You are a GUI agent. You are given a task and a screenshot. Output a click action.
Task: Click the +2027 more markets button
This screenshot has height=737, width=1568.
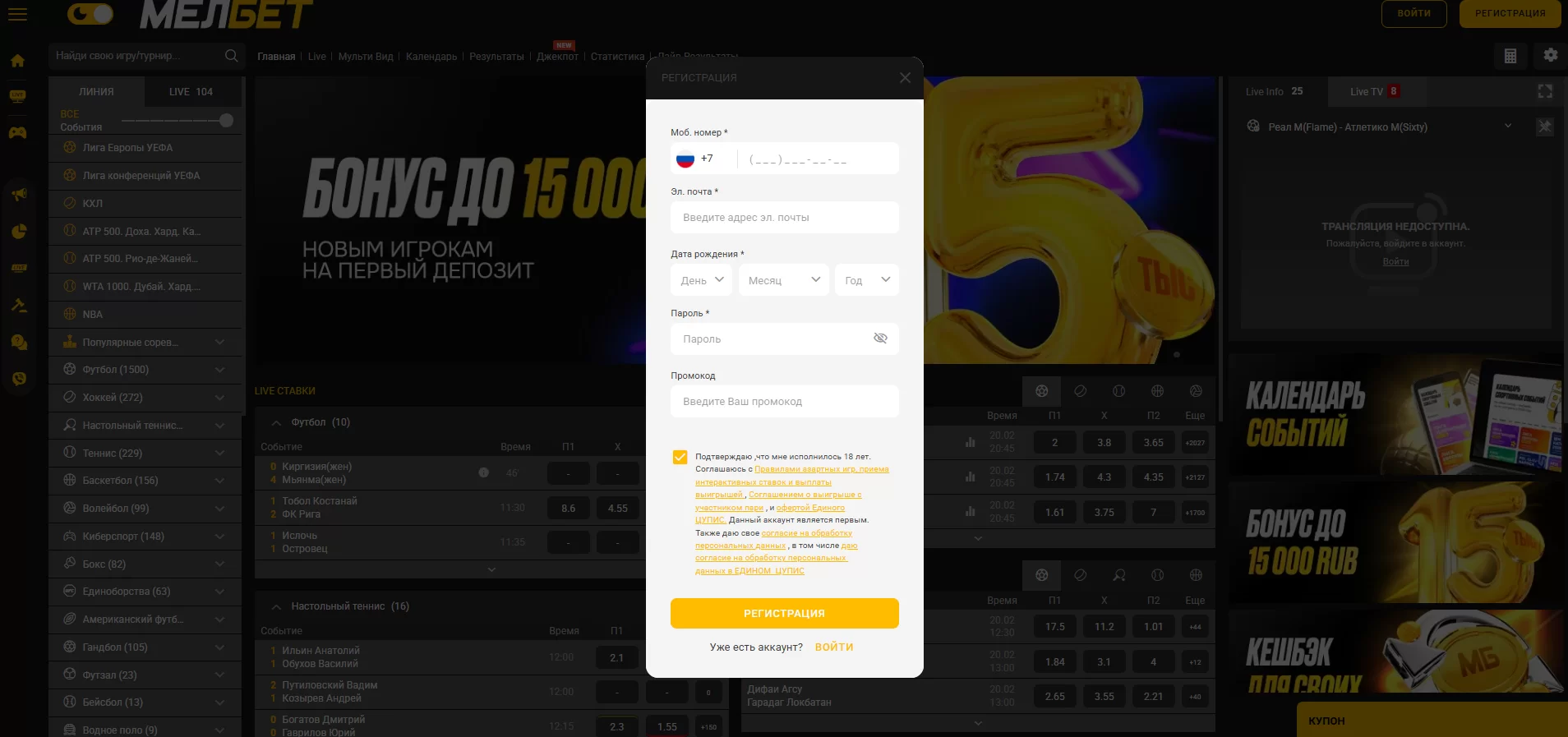tap(1195, 442)
